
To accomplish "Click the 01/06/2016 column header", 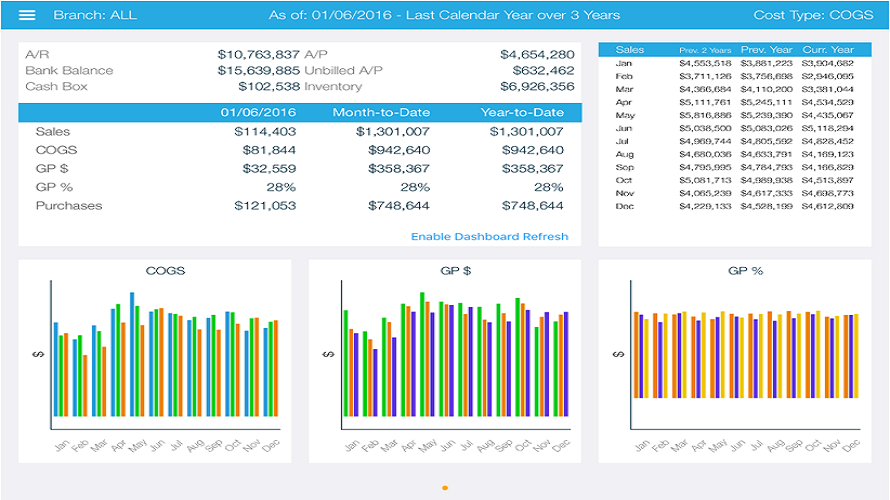I will click(x=258, y=112).
